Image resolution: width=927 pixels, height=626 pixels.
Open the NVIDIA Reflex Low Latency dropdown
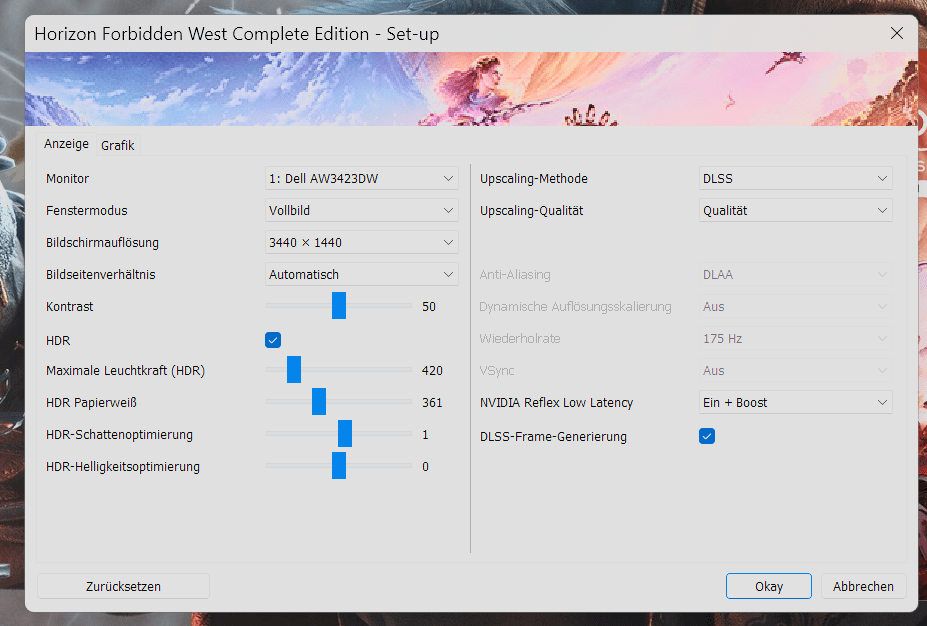tap(795, 403)
